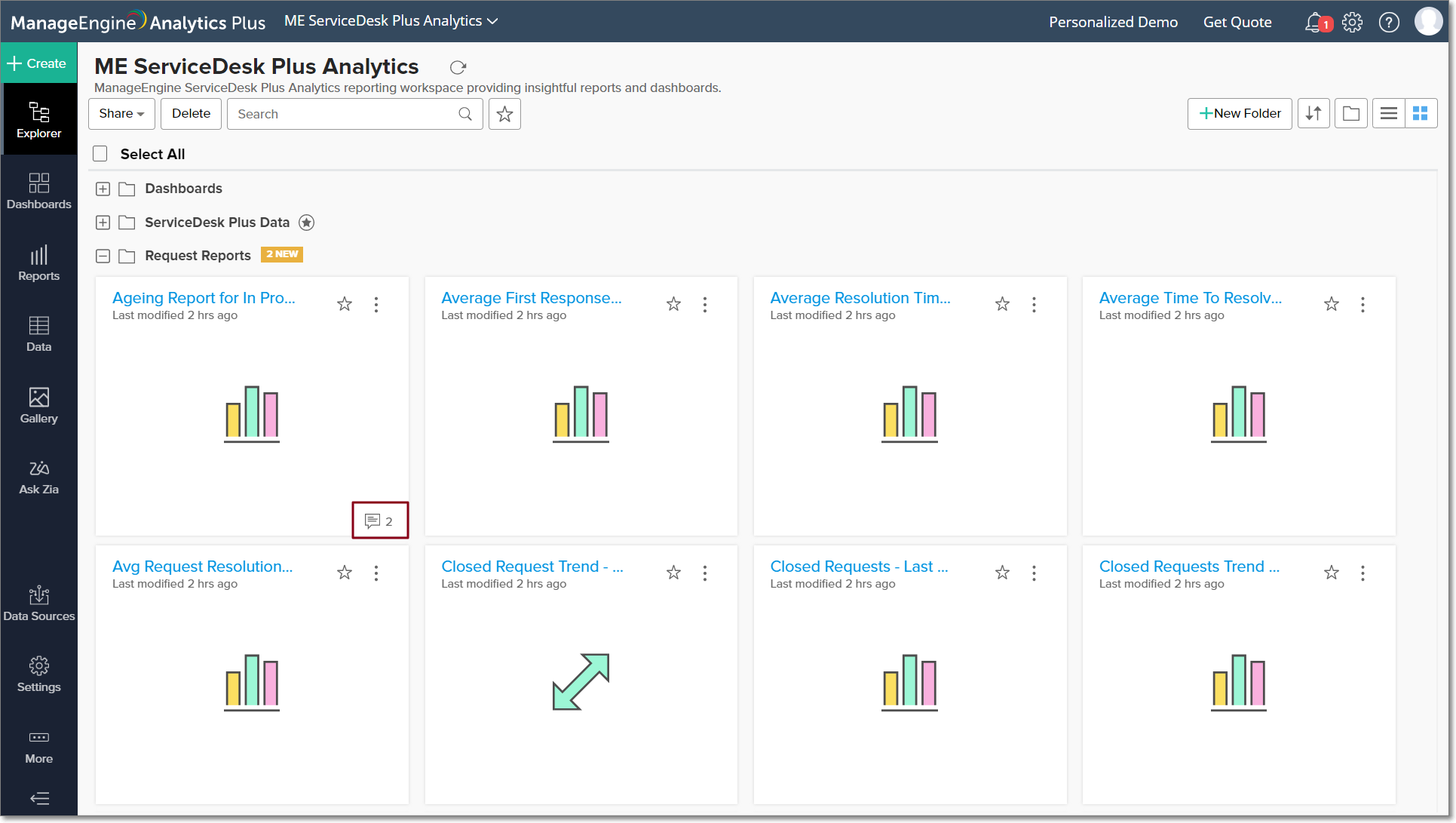Open more options for Average Time To Resolve card
The width and height of the screenshot is (1456, 823).
point(1363,305)
